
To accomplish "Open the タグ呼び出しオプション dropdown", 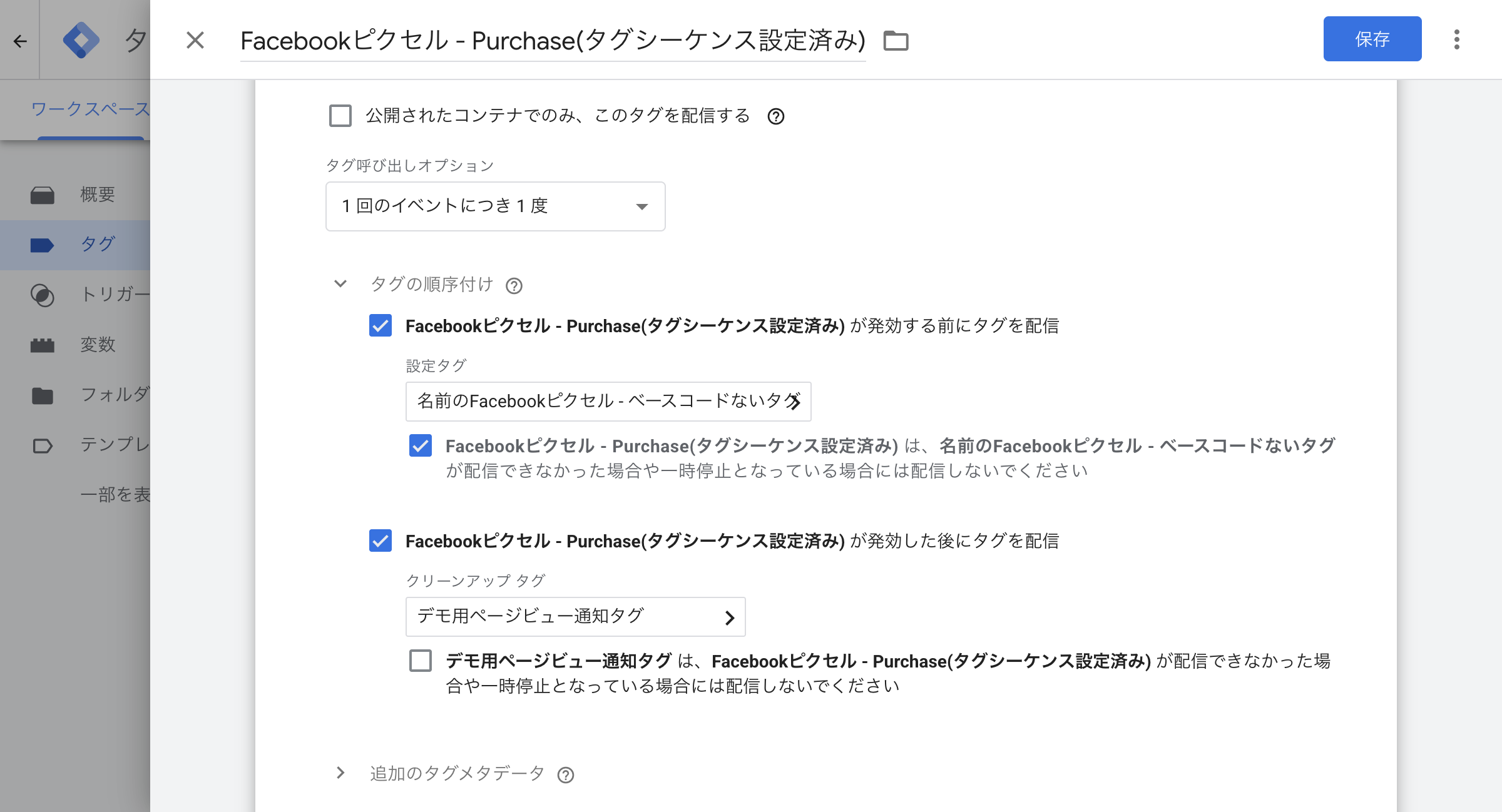I will (495, 206).
